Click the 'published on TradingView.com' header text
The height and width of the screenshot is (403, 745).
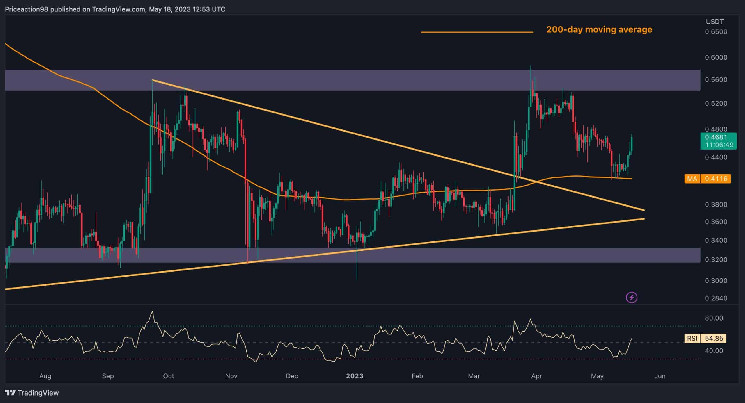(x=98, y=9)
